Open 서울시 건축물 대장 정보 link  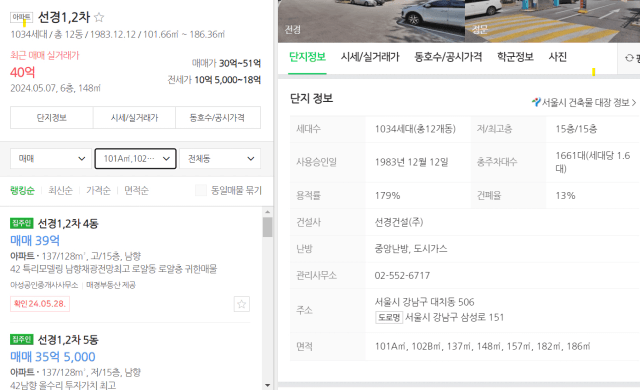pyautogui.click(x=584, y=102)
